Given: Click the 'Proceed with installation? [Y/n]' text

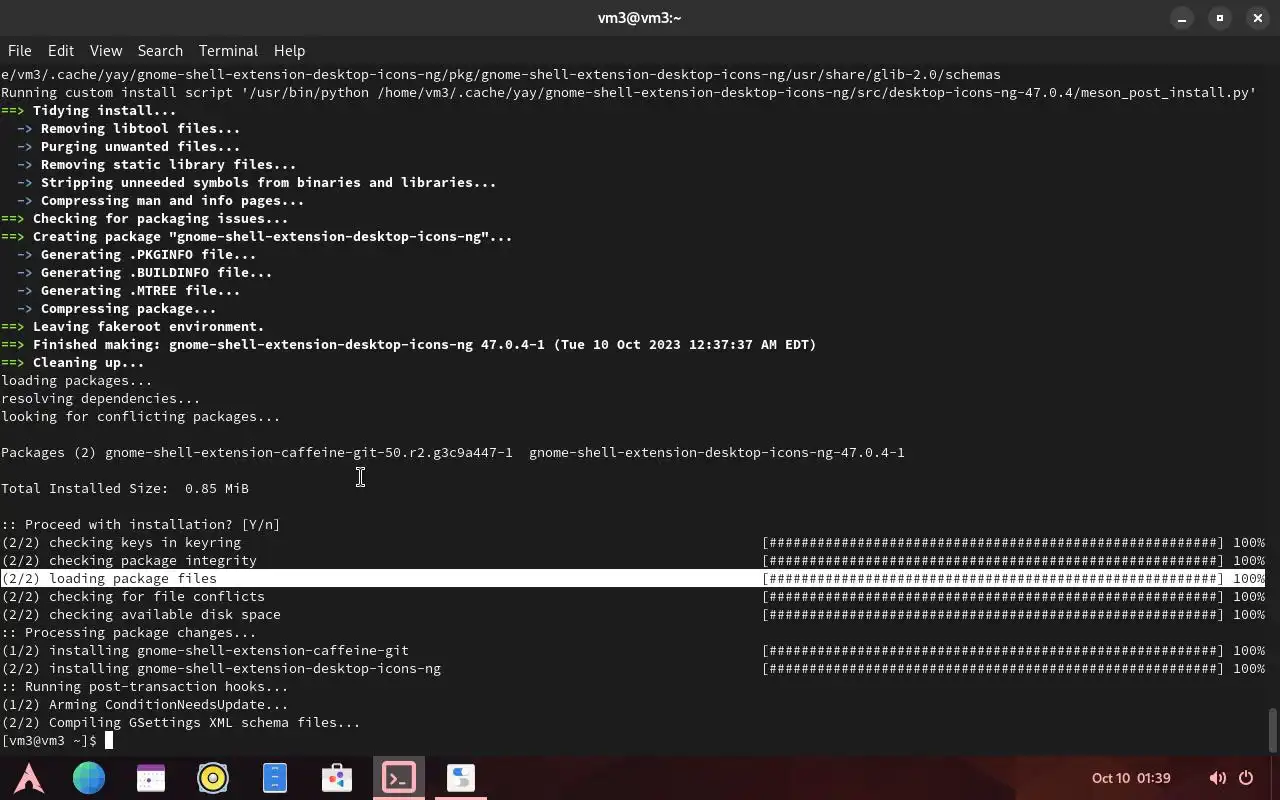Looking at the screenshot, I should tap(141, 524).
